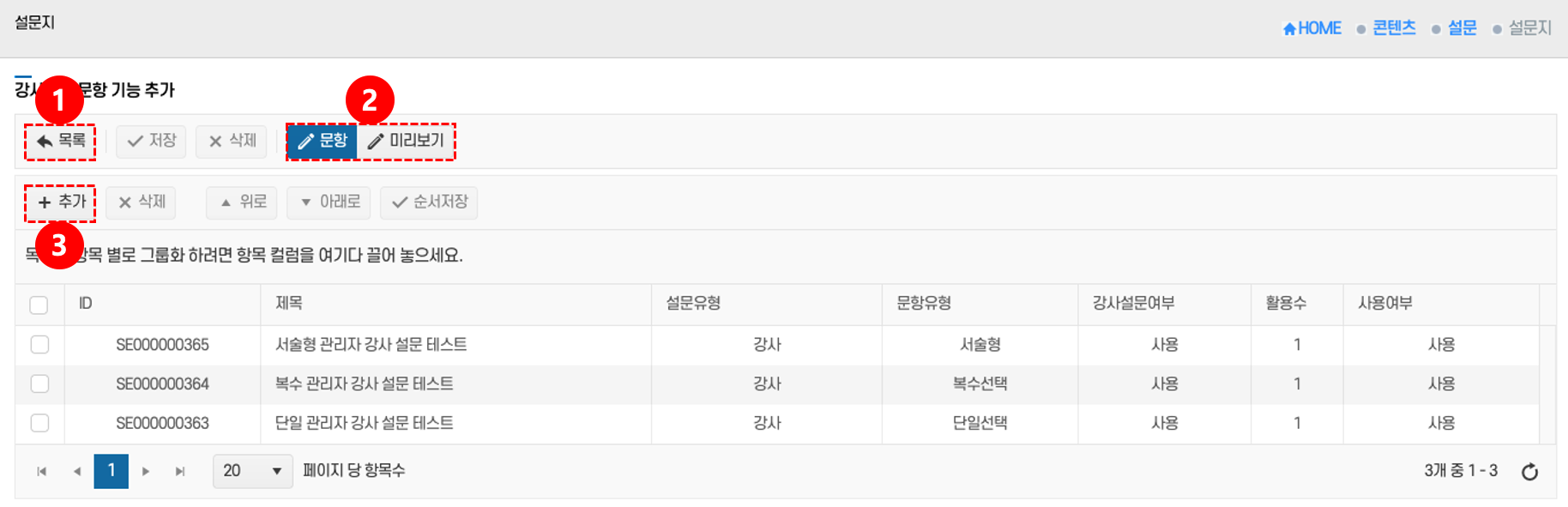Open the items-per-page dropdown showing 20
Screen dimensions: 1568x507
(252, 471)
